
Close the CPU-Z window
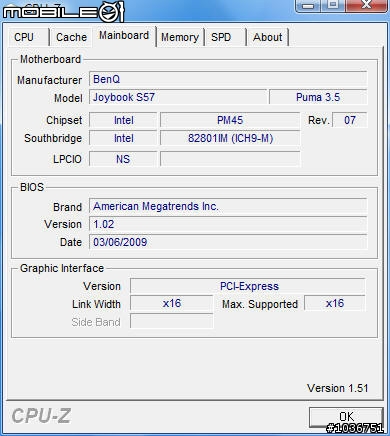coord(366,5)
